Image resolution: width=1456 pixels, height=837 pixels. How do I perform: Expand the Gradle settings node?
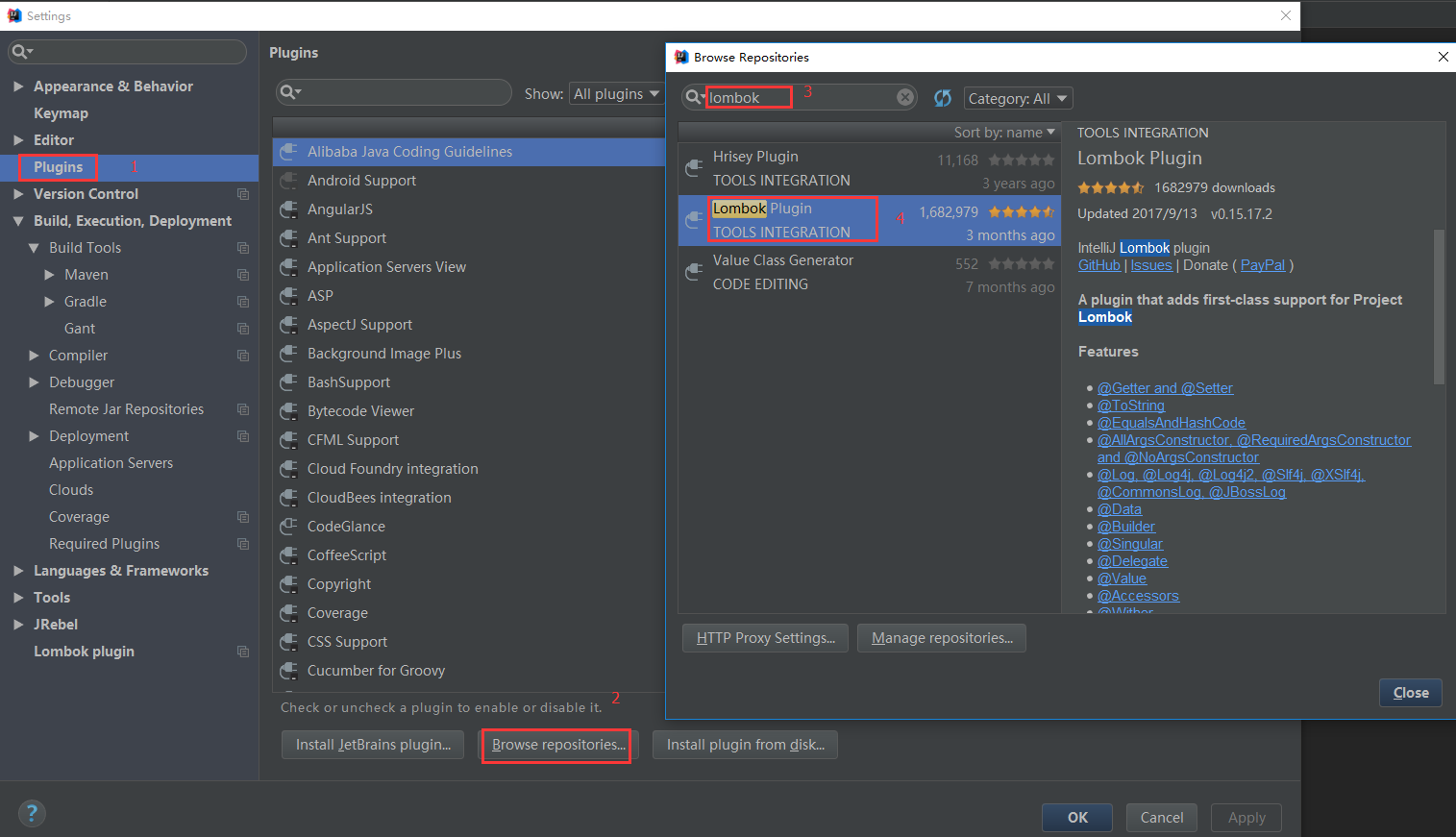pos(49,302)
